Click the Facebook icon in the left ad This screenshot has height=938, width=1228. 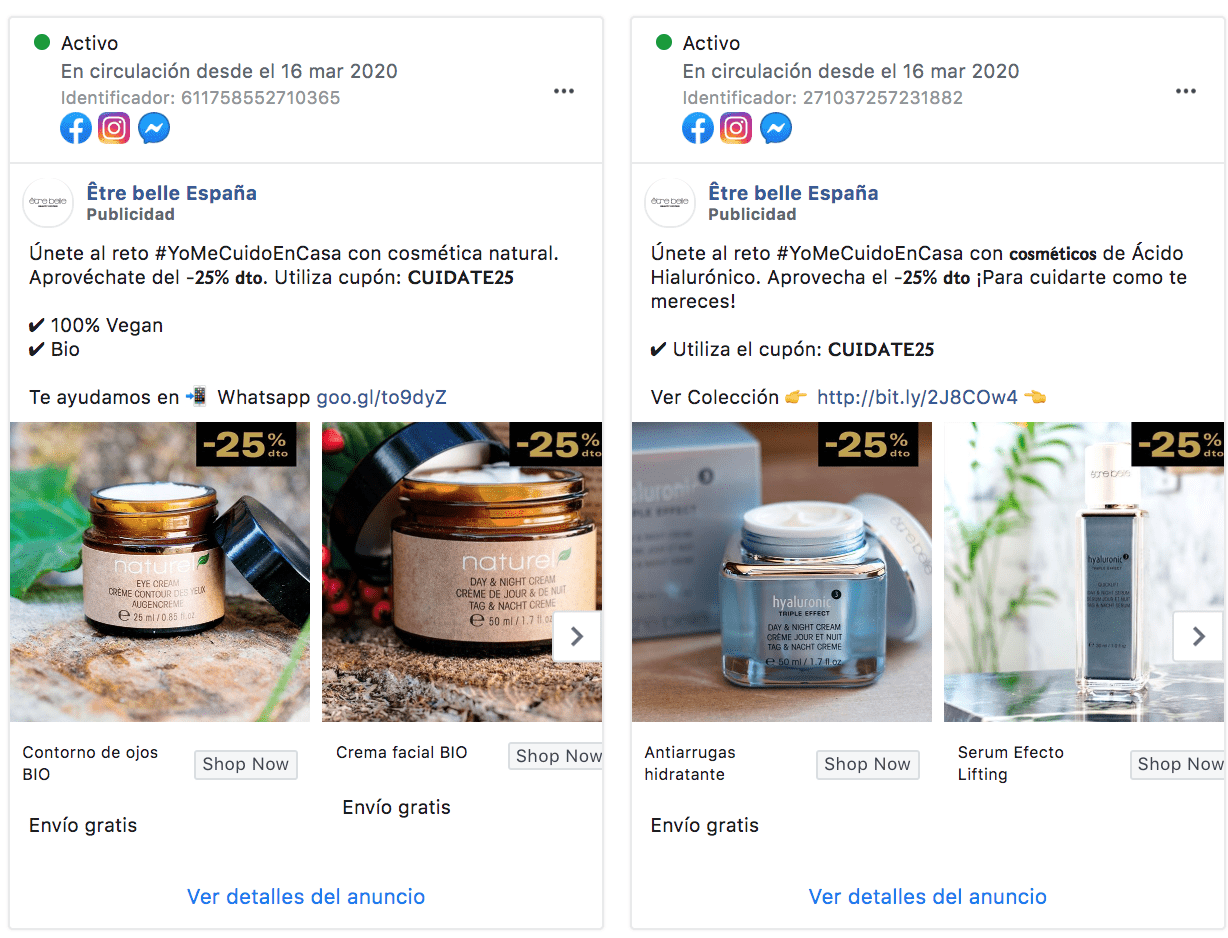[x=76, y=128]
